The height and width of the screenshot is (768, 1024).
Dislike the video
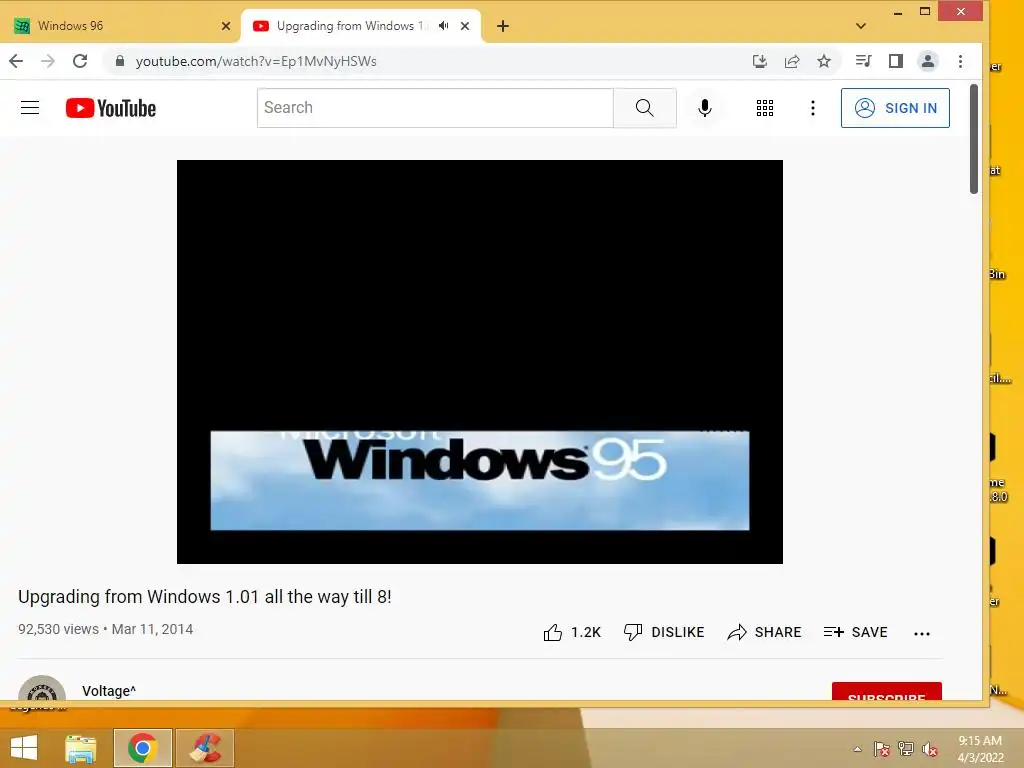coord(664,632)
